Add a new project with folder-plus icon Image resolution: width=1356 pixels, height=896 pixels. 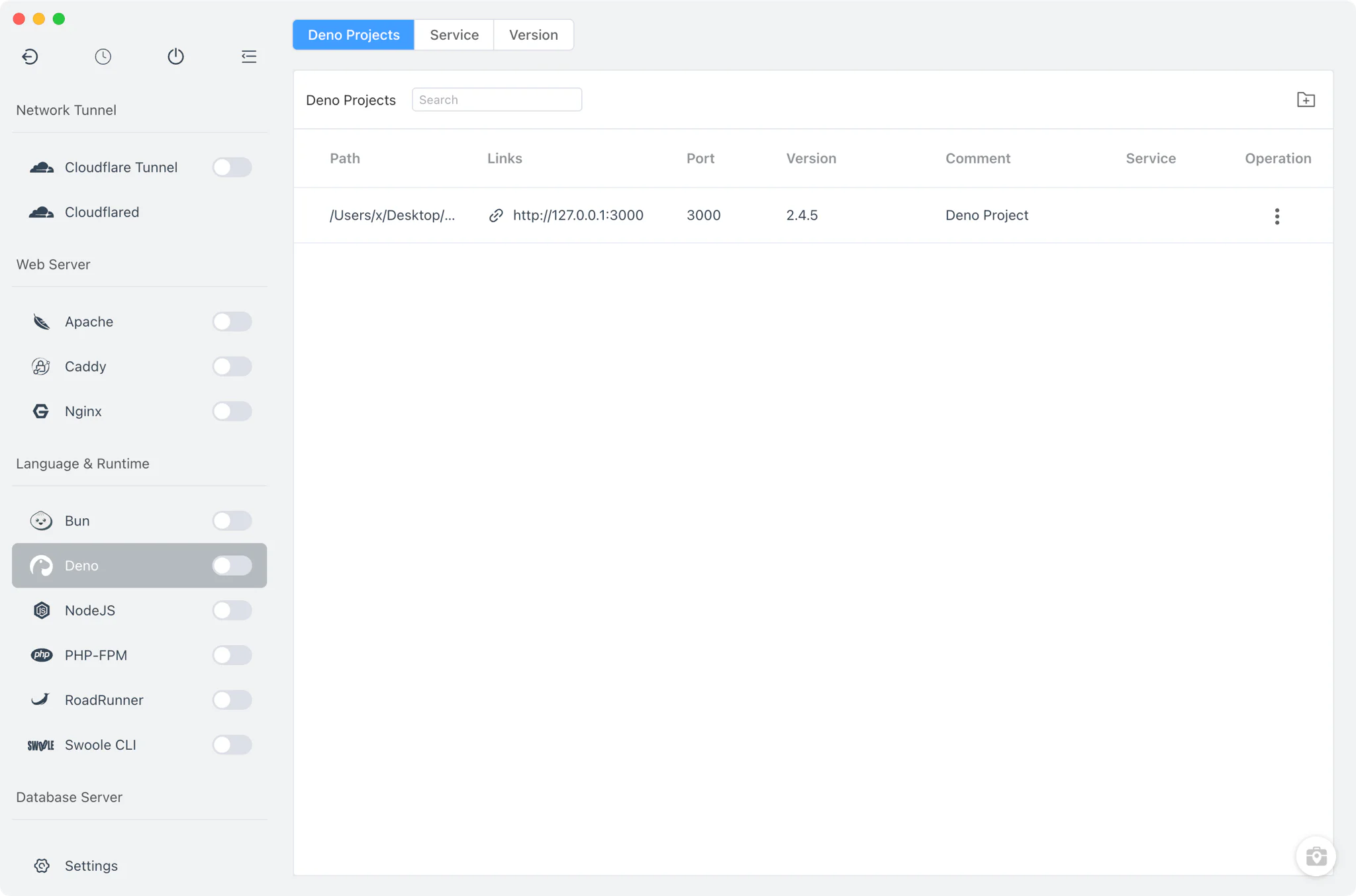(1306, 100)
